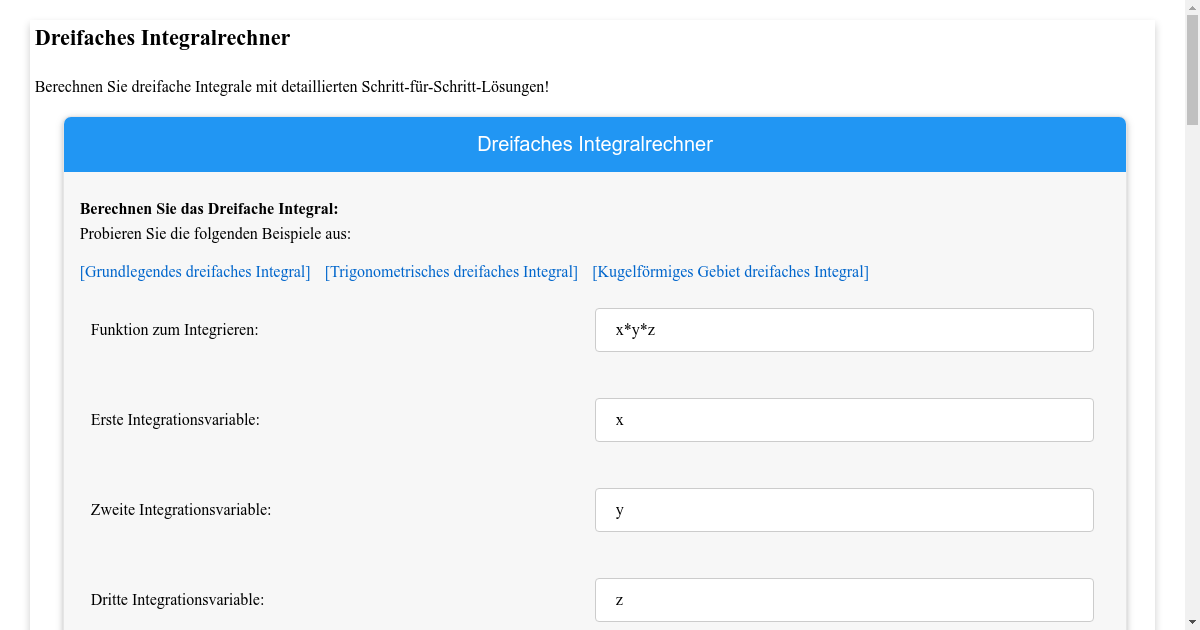Image resolution: width=1200 pixels, height=630 pixels.
Task: Click the up arrow on the scrollbar
Action: pos(1191,8)
